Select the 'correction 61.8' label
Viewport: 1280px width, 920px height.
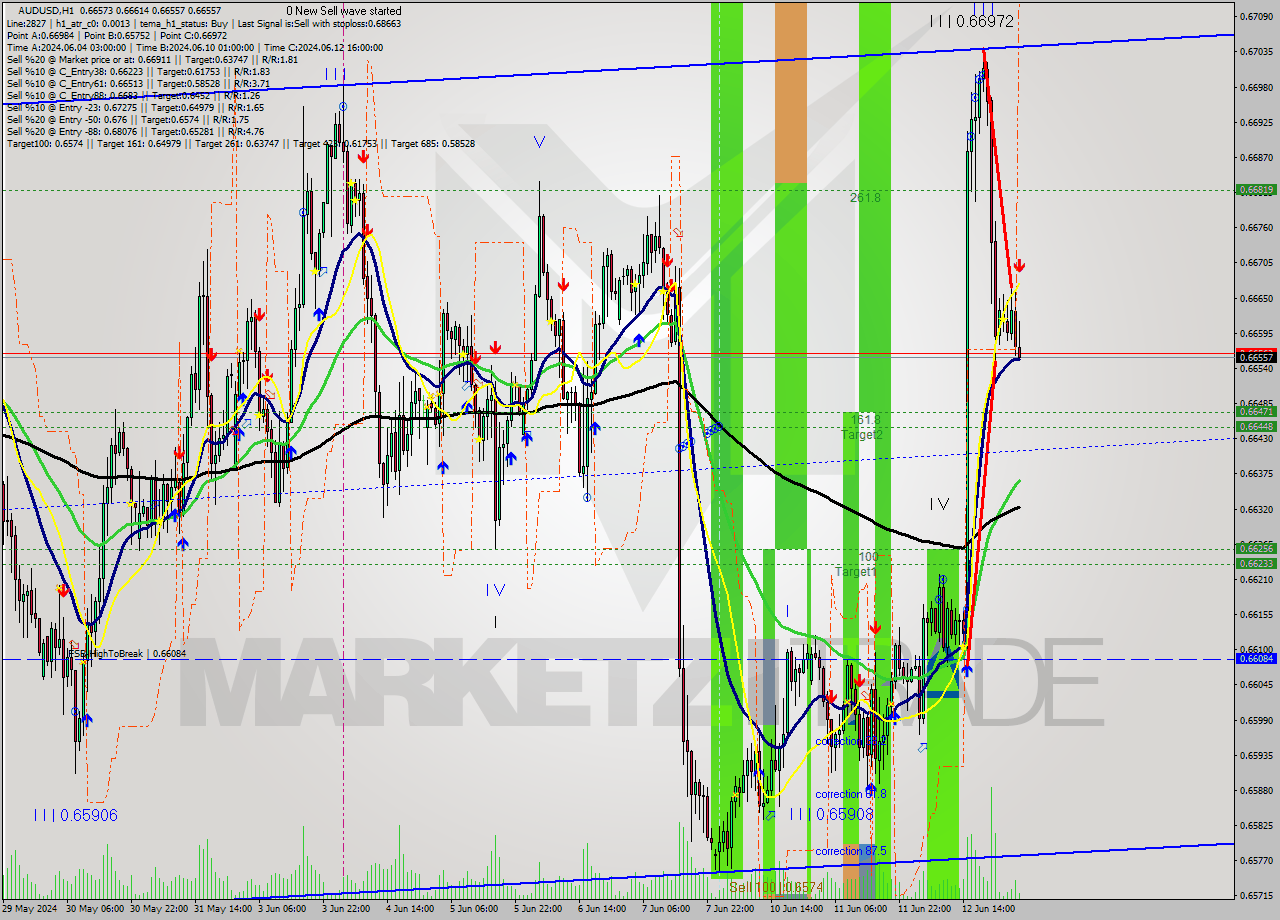click(x=851, y=794)
